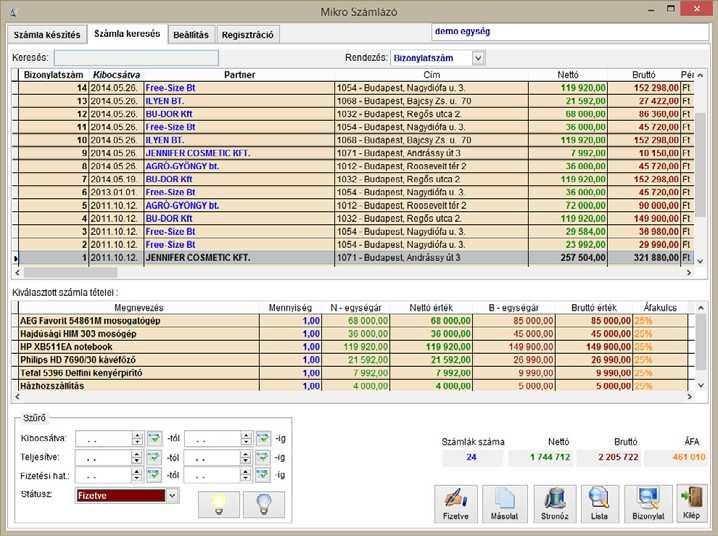Select the Philips HD 7690/30 kávéfőző item
Viewport: 718px width, 536px height.
354,360
